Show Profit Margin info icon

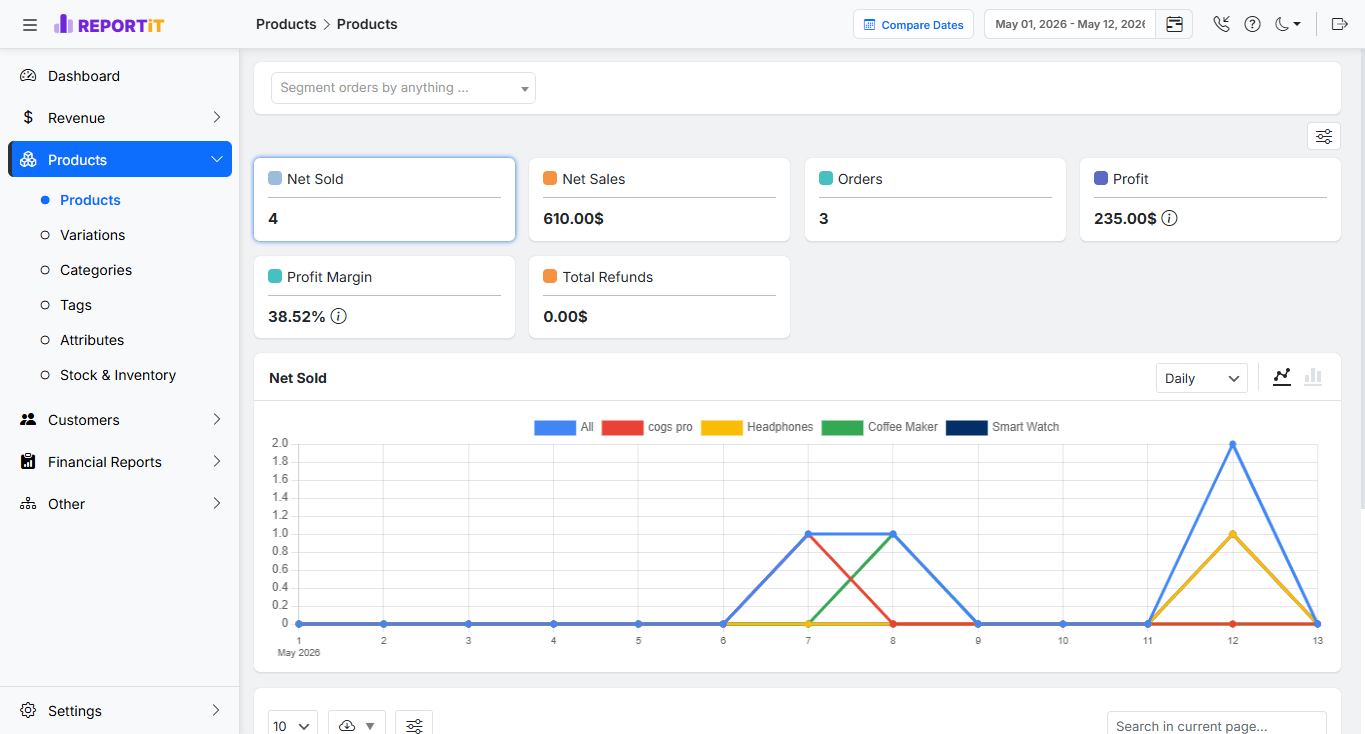point(338,316)
